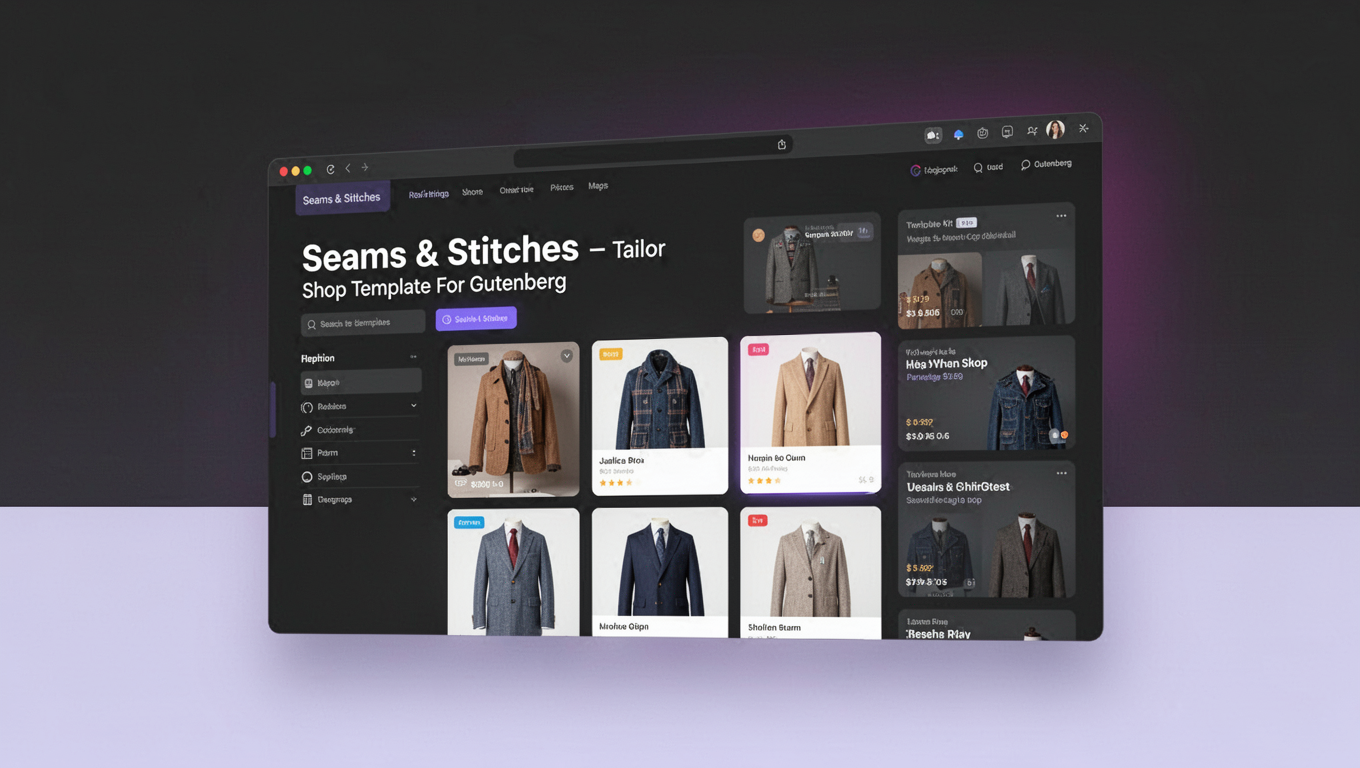Open the bottom card titled 'Besehs Rtay'
This screenshot has height=768, width=1360.
coord(986,626)
